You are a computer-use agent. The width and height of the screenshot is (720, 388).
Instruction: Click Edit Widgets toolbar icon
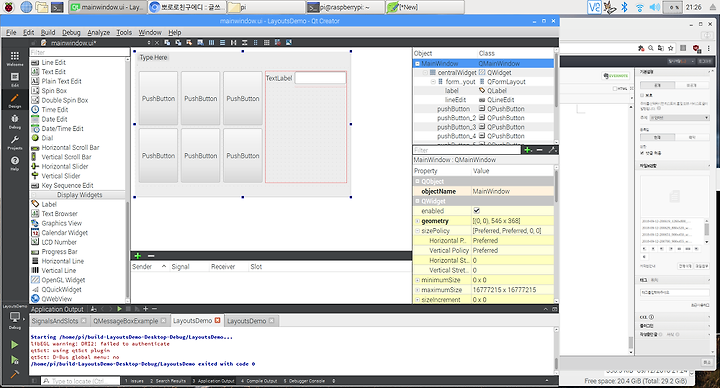click(167, 43)
